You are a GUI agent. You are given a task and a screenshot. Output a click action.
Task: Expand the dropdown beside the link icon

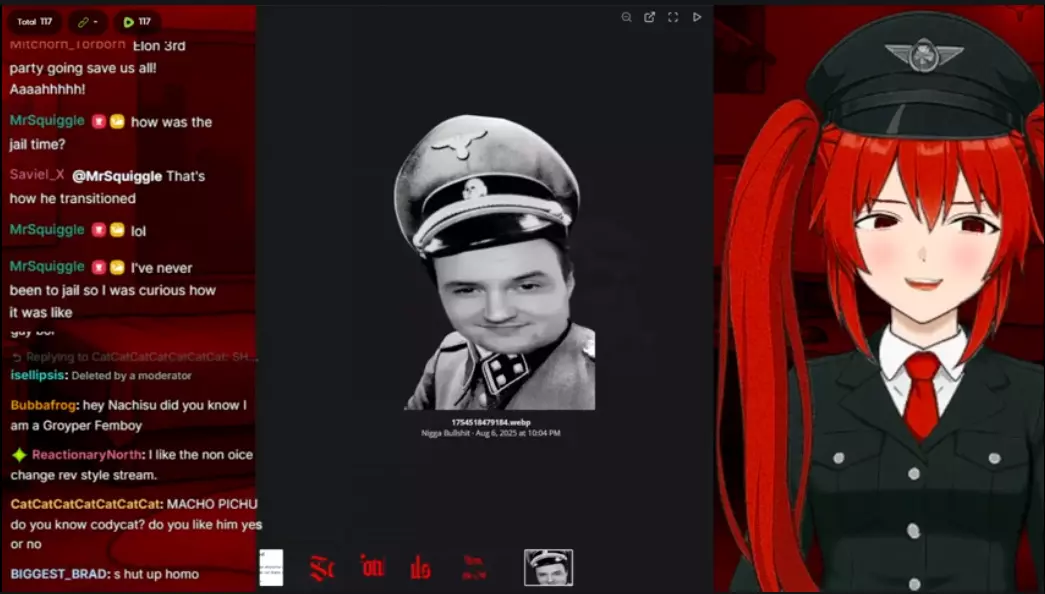click(96, 22)
